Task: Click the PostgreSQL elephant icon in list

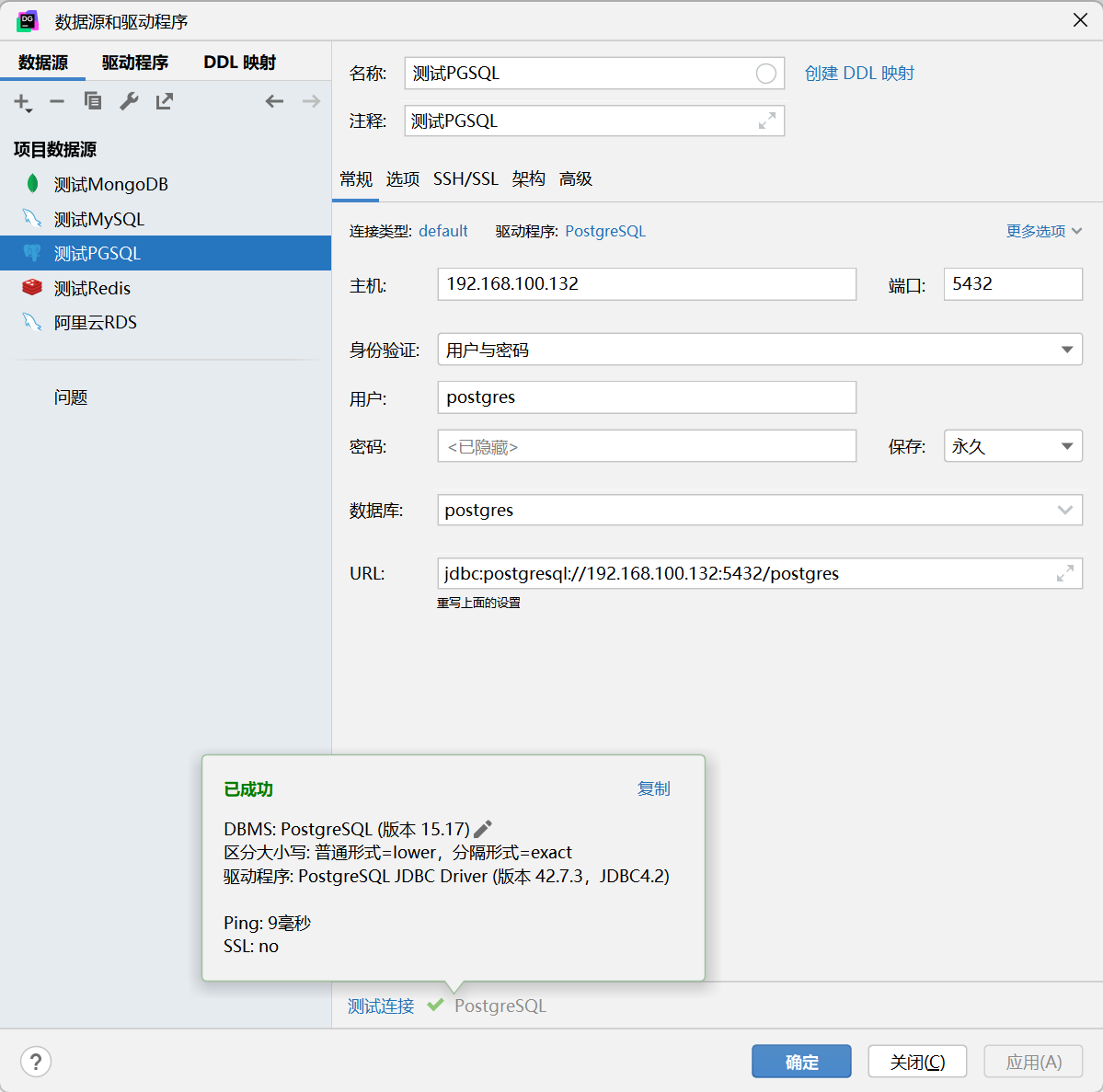Action: [x=32, y=253]
